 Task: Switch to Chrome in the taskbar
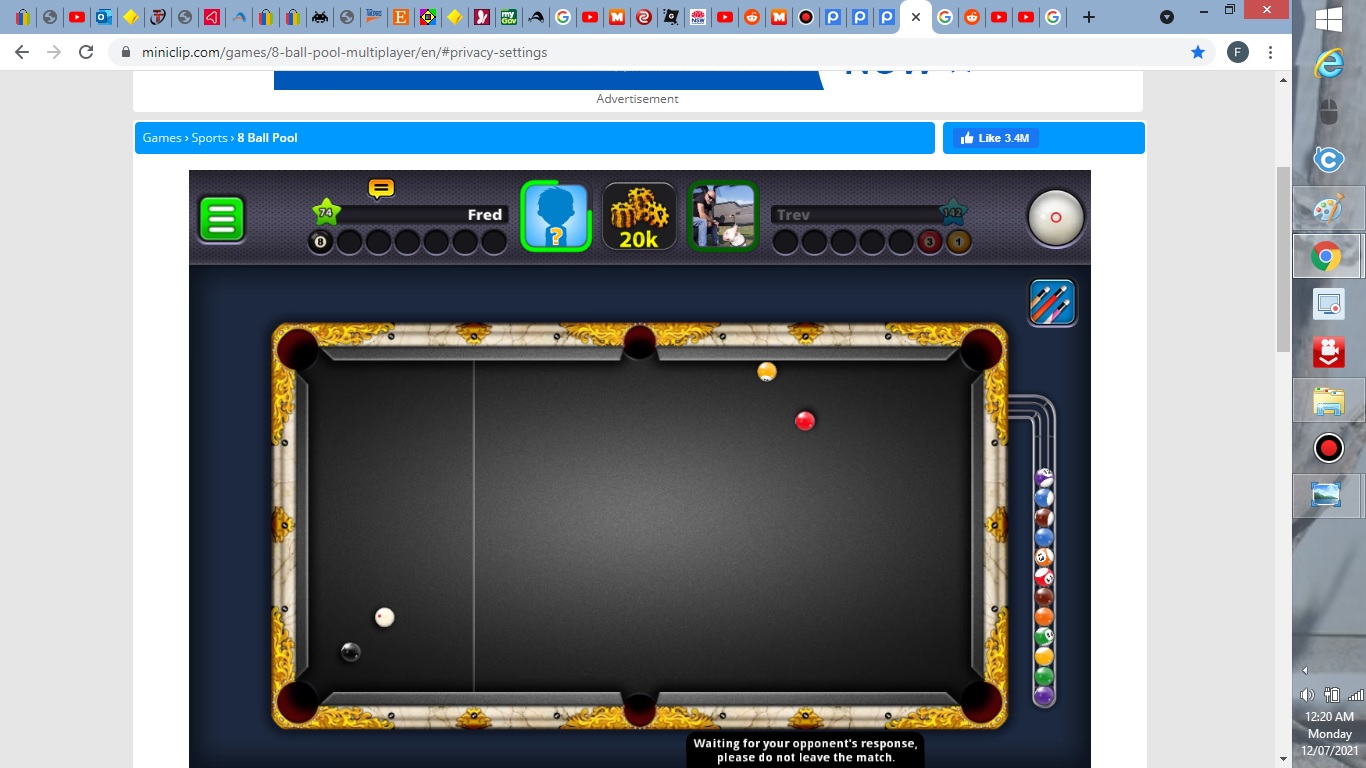[1328, 257]
